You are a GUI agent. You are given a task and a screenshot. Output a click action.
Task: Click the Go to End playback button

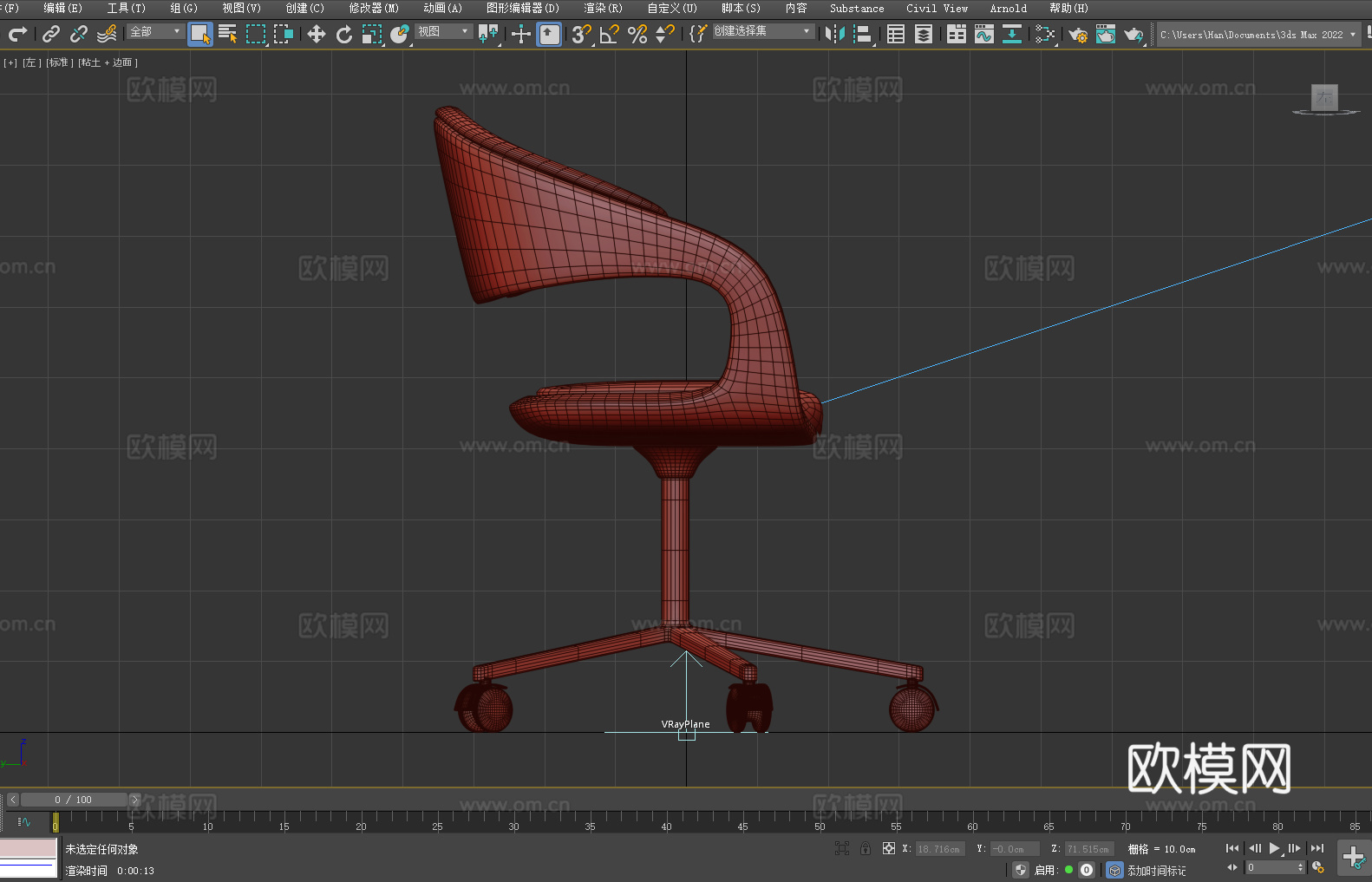point(1317,848)
